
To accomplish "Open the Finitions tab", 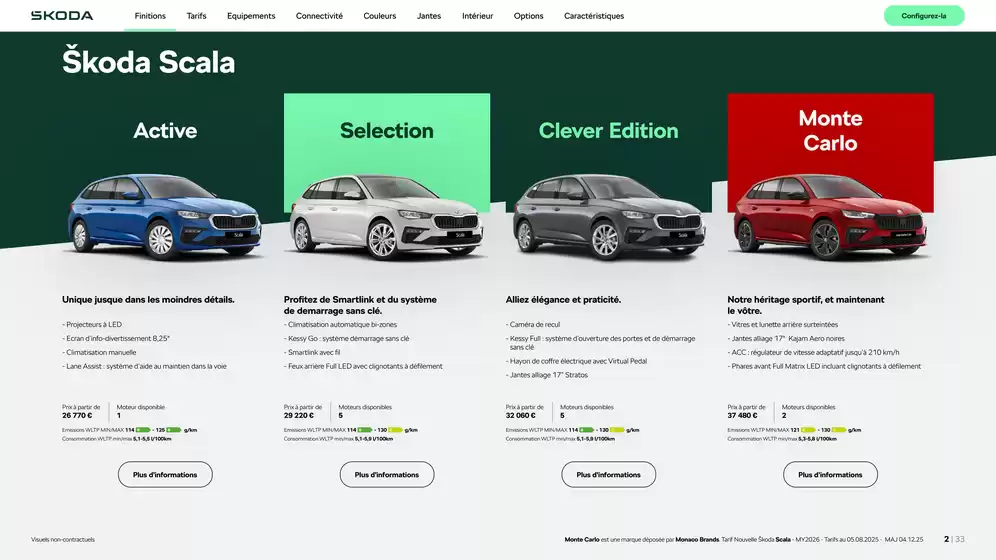I will [150, 16].
